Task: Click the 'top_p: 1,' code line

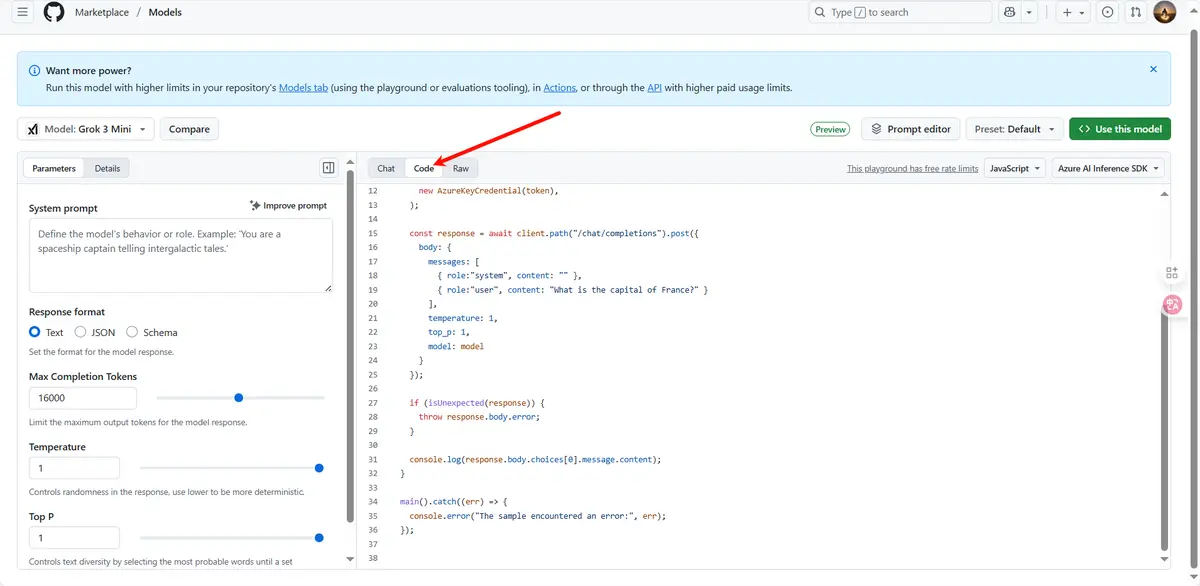Action: click(448, 332)
